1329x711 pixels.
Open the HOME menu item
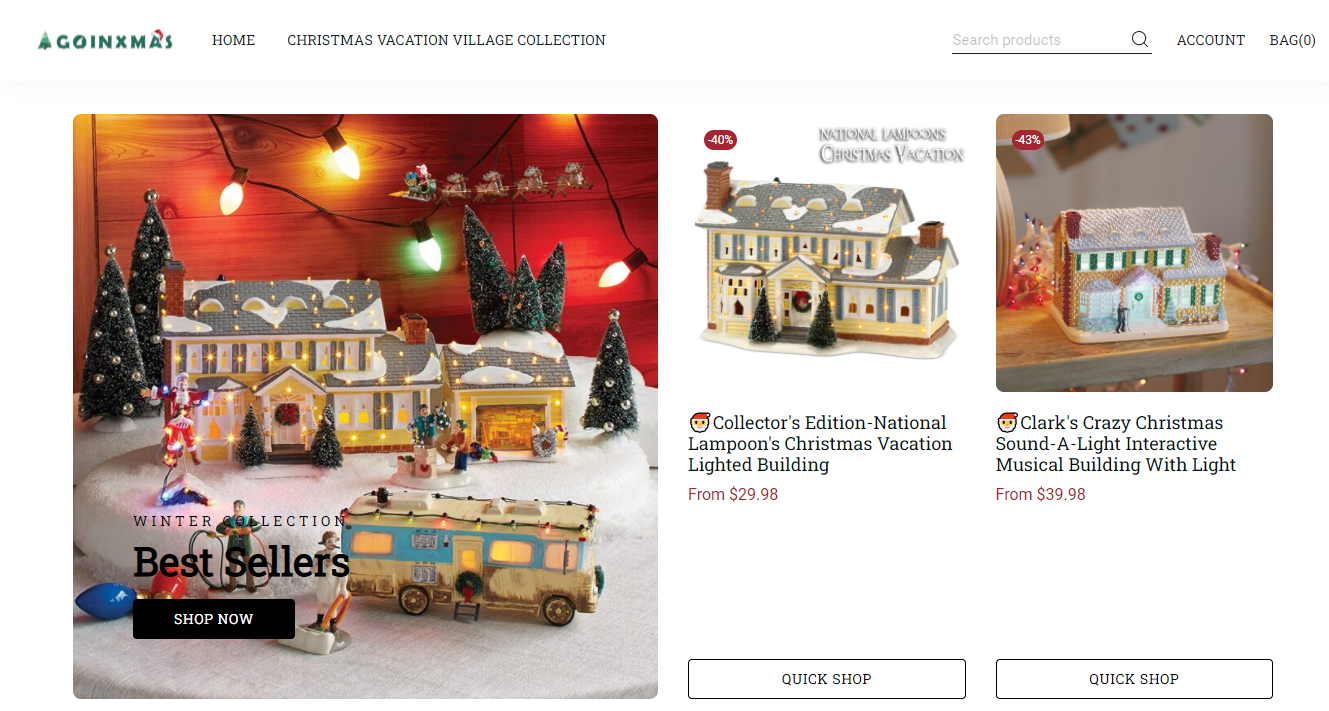click(x=234, y=40)
